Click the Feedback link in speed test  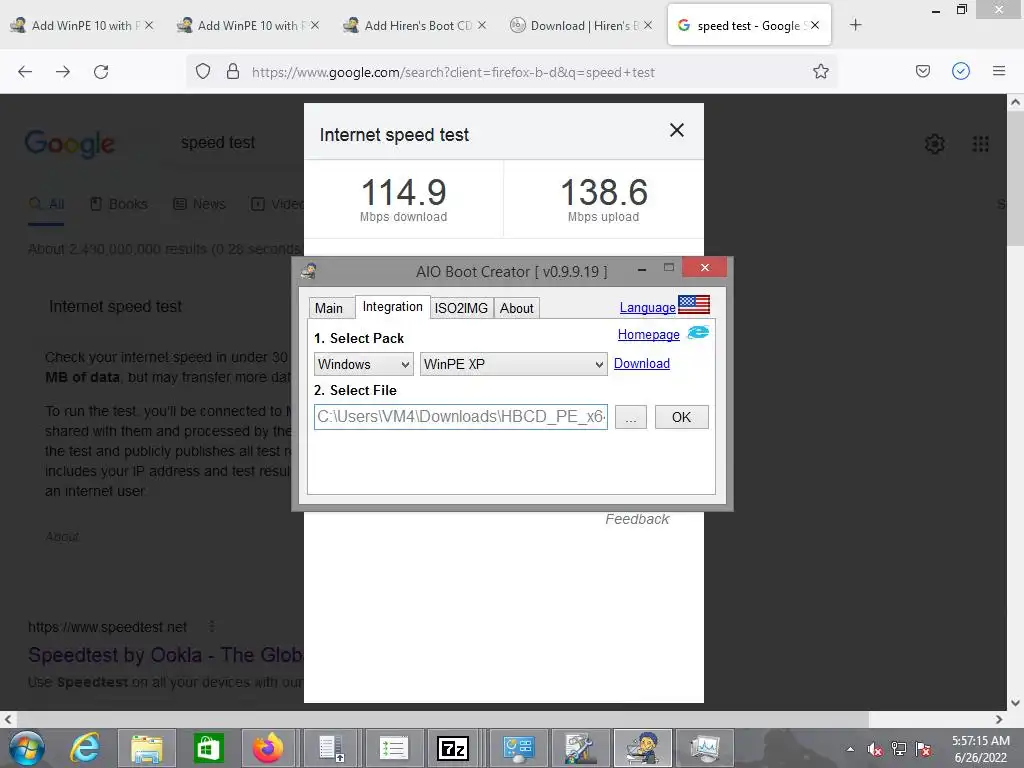[x=637, y=519]
